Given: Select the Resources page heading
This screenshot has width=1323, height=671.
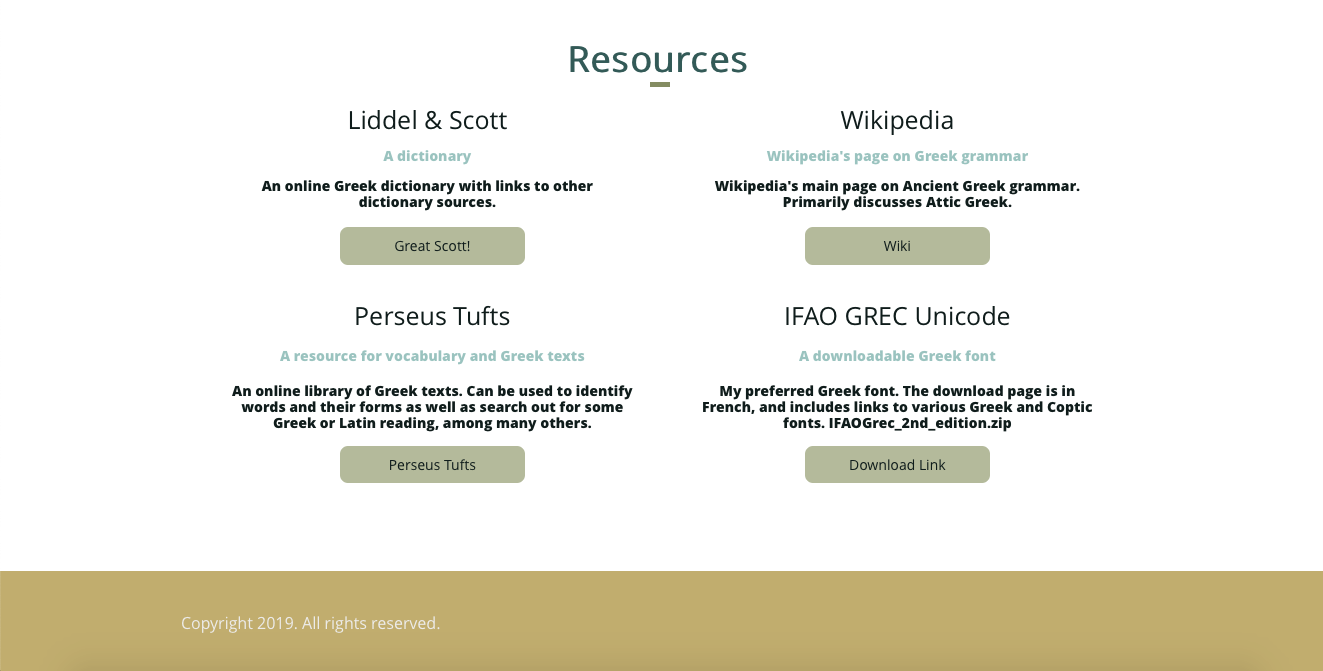Looking at the screenshot, I should (658, 60).
